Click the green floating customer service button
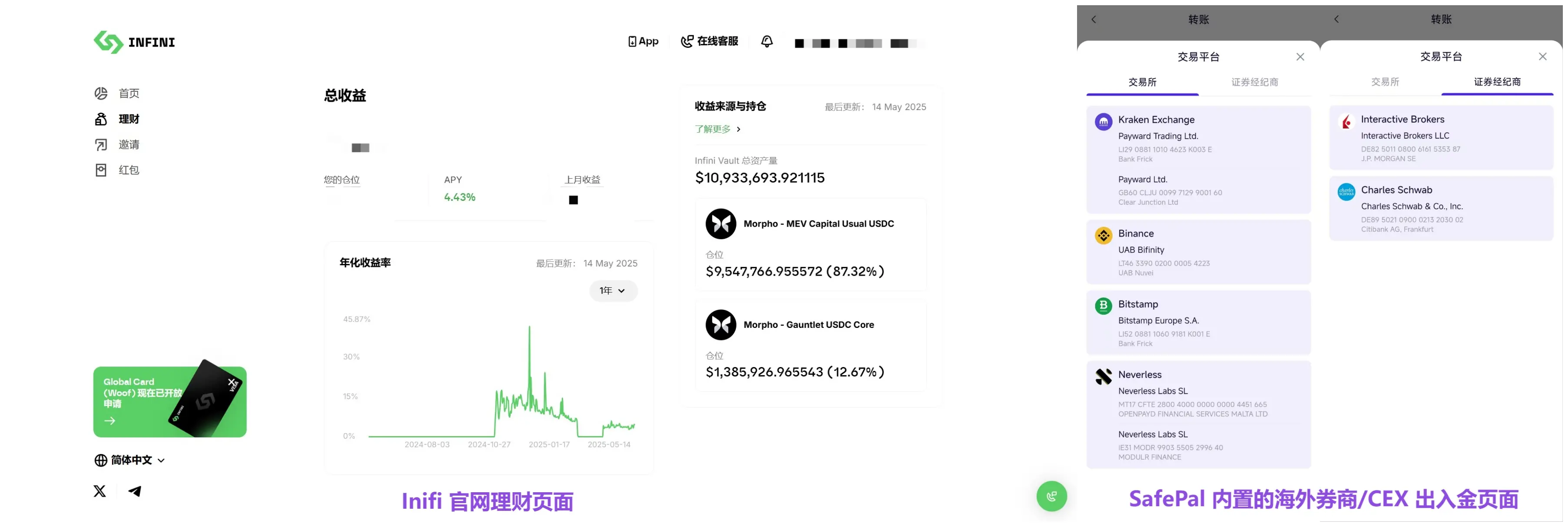Image resolution: width=1568 pixels, height=527 pixels. [1051, 496]
